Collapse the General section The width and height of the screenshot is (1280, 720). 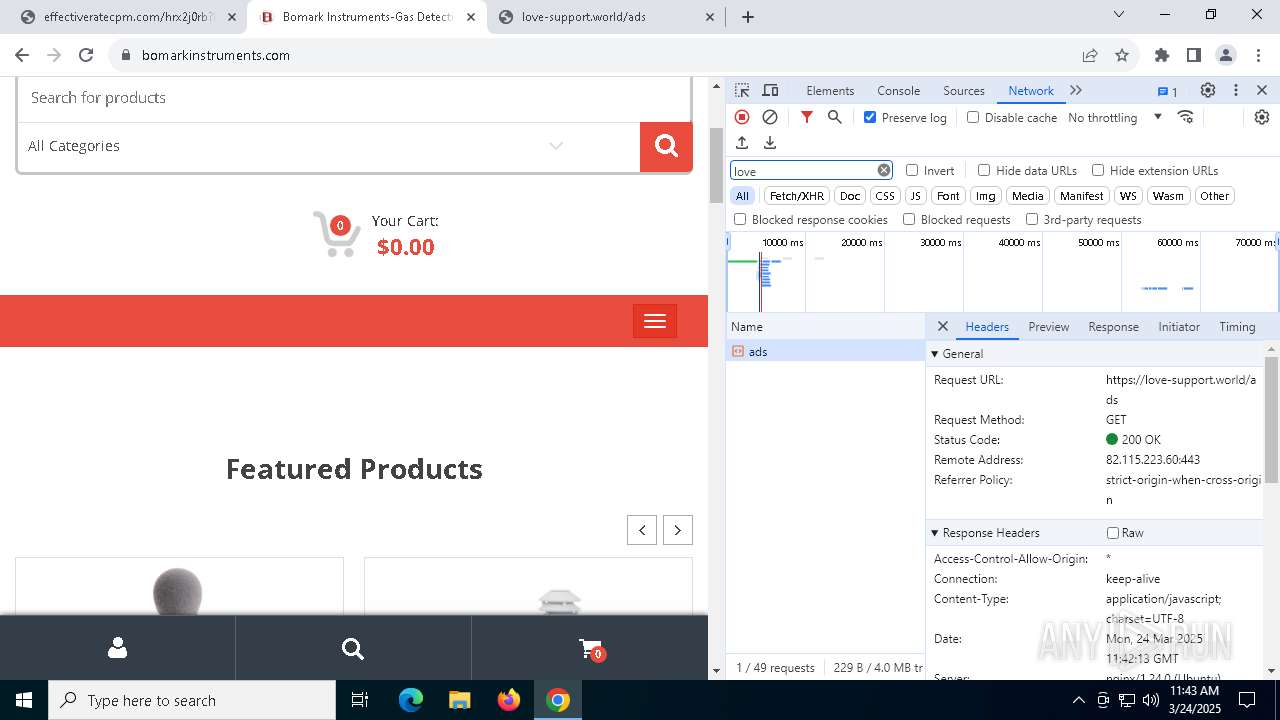point(935,354)
